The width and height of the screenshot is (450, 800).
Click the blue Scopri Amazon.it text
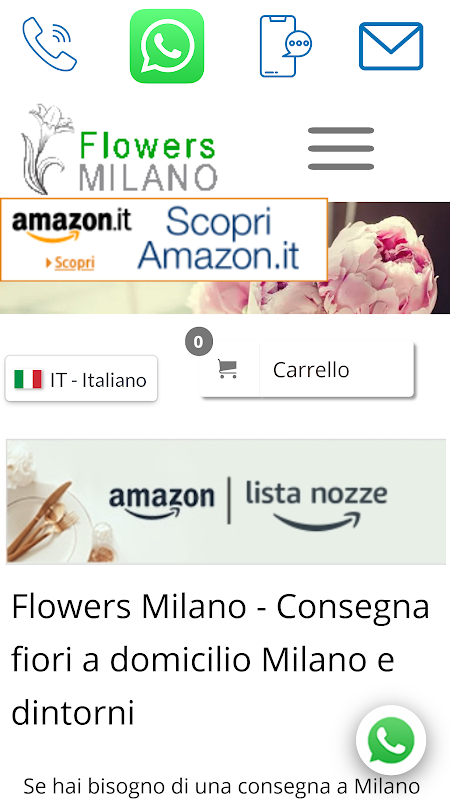[218, 238]
